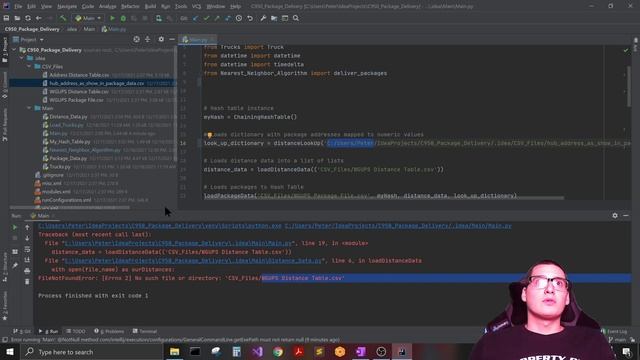640x360 pixels.
Task: Click the Distance_Data.py link in traceback
Action: (193, 260)
